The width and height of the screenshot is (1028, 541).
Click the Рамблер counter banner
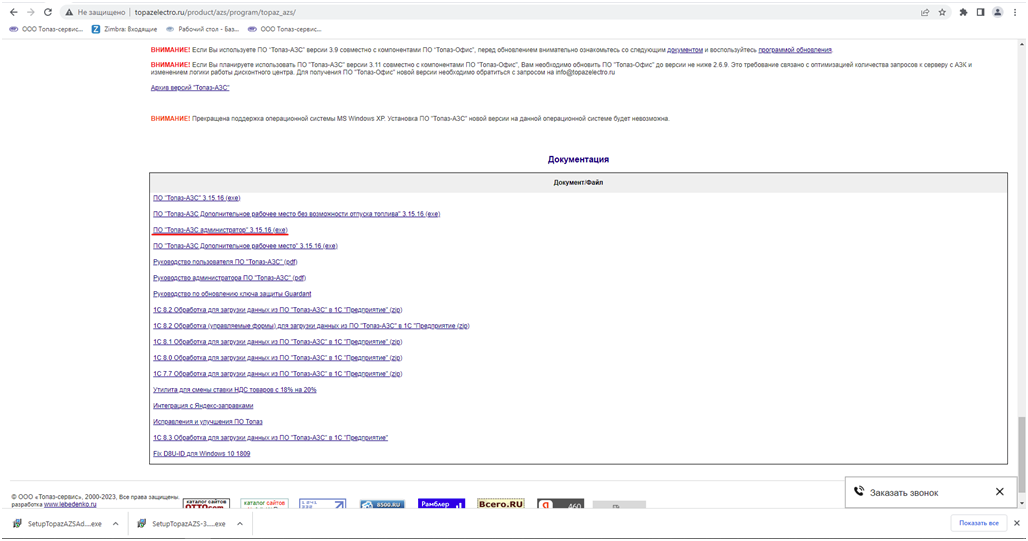tap(441, 504)
